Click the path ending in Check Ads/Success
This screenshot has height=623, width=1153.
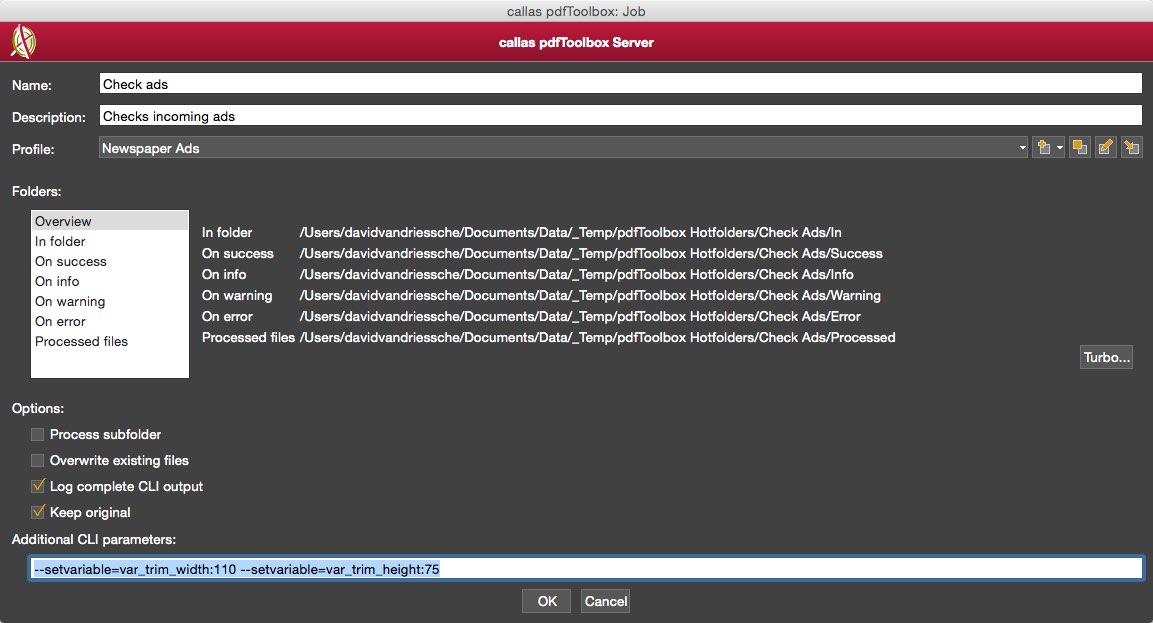click(591, 254)
